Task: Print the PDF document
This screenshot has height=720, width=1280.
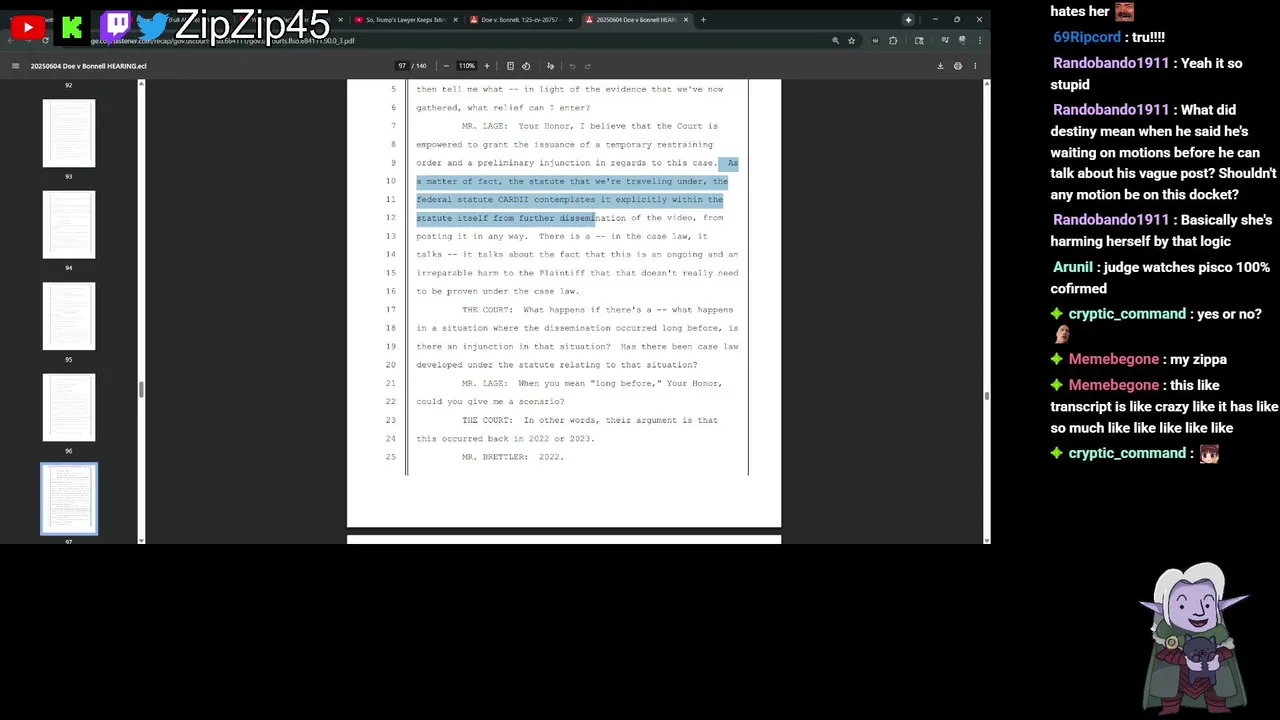Action: [958, 66]
